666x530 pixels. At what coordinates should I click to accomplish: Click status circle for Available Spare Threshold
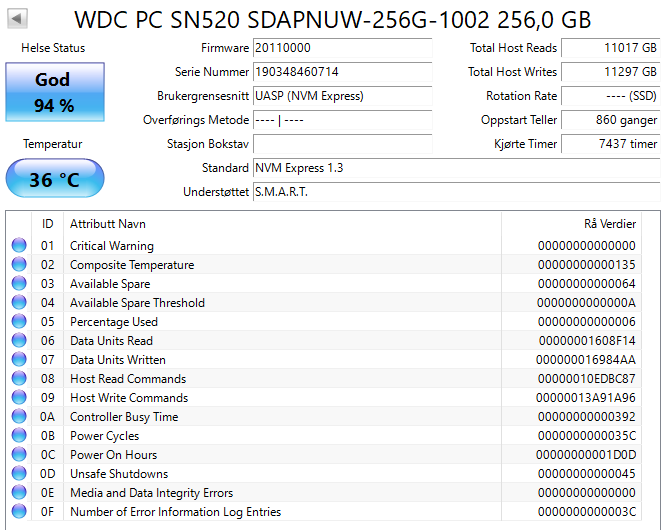(19, 302)
